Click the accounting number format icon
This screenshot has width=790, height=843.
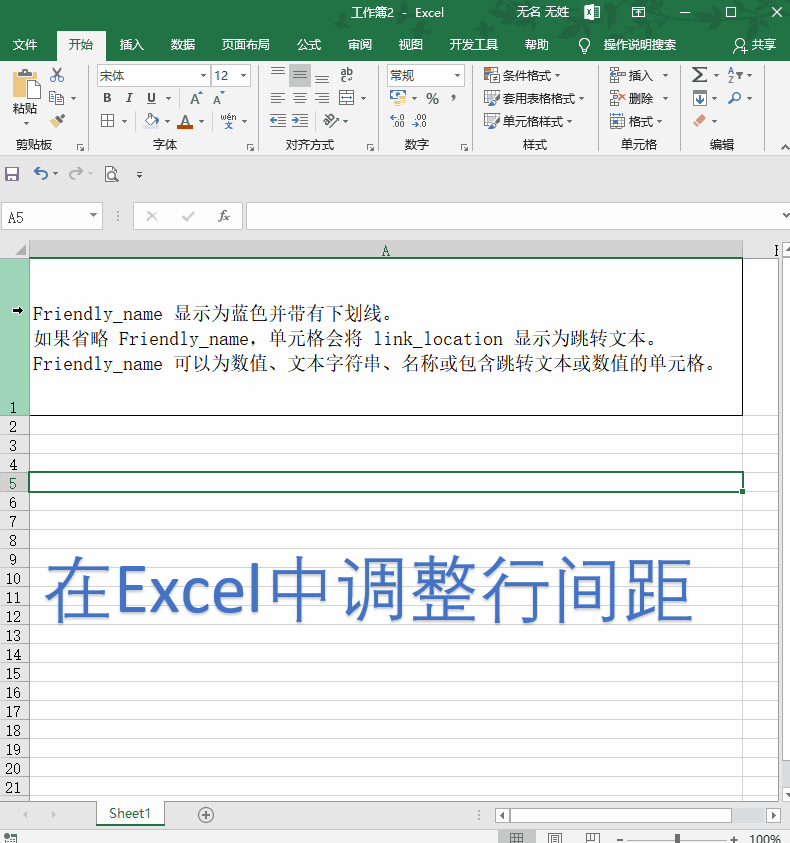[398, 98]
